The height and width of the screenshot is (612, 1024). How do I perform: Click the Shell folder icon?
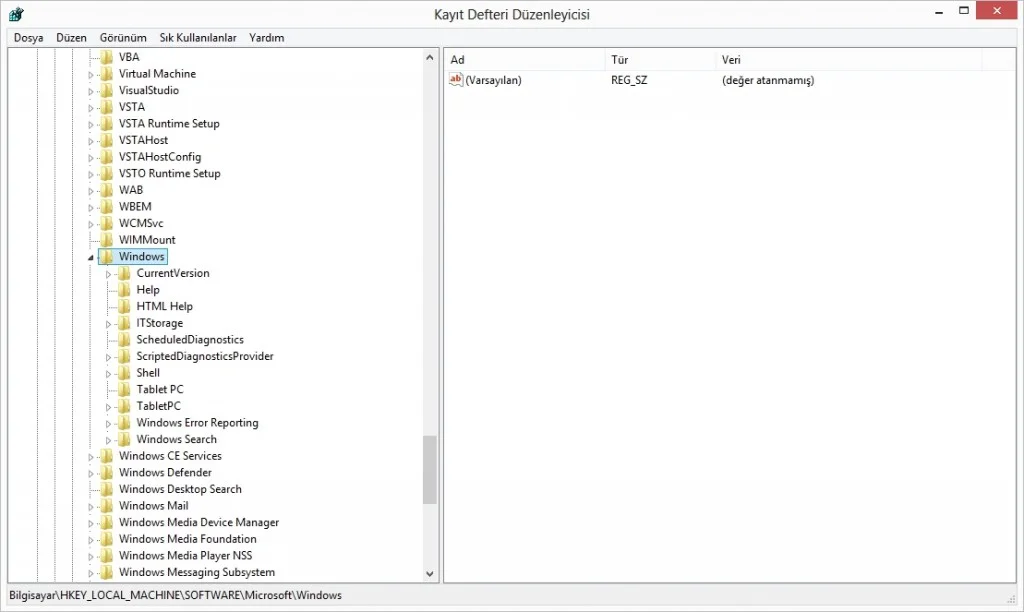point(124,373)
